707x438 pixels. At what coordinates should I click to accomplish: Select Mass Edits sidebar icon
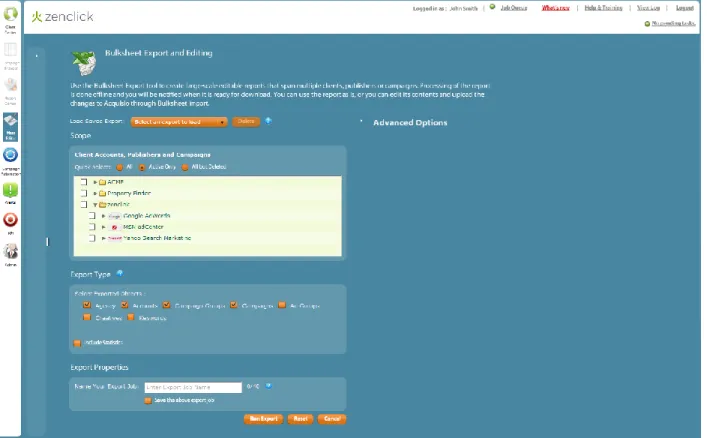click(10, 126)
